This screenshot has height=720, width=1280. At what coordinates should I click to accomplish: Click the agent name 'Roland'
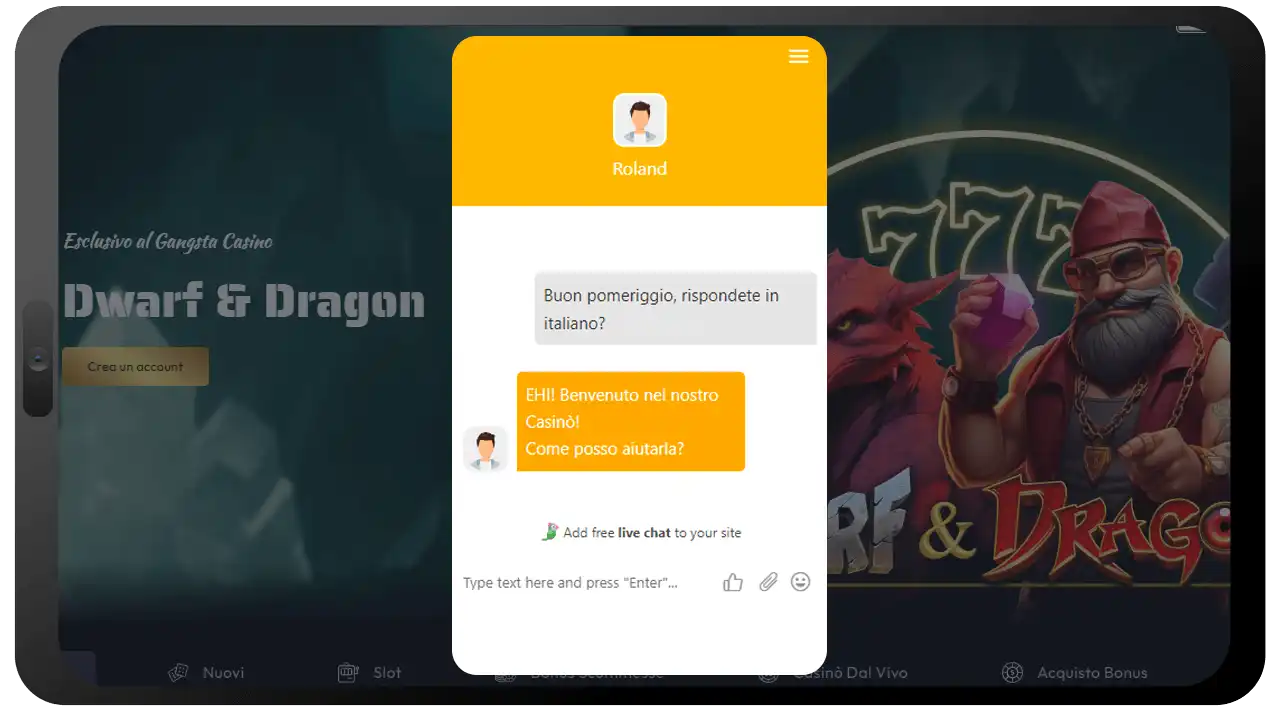click(640, 169)
